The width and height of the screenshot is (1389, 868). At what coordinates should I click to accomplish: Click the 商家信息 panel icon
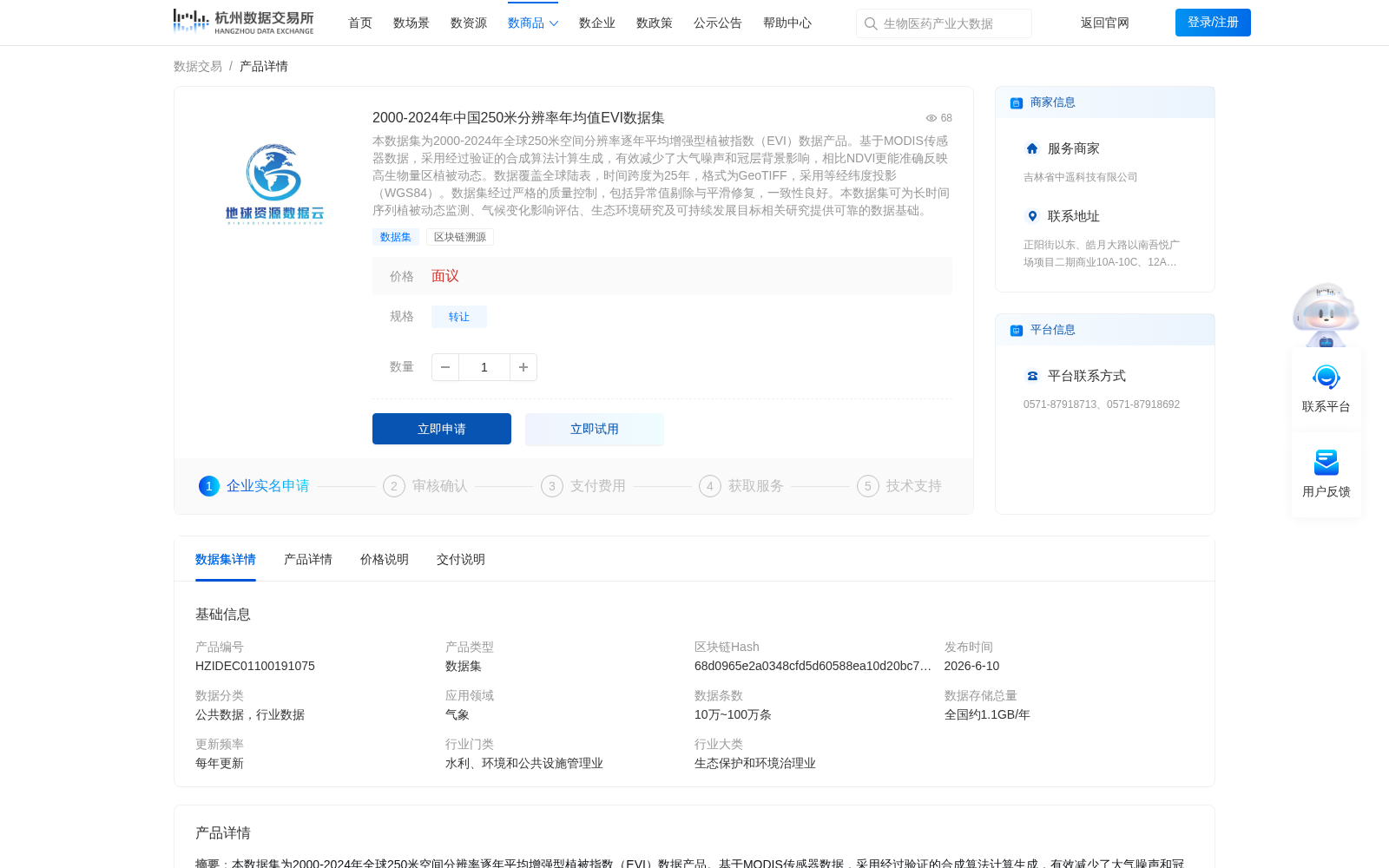point(1017,102)
